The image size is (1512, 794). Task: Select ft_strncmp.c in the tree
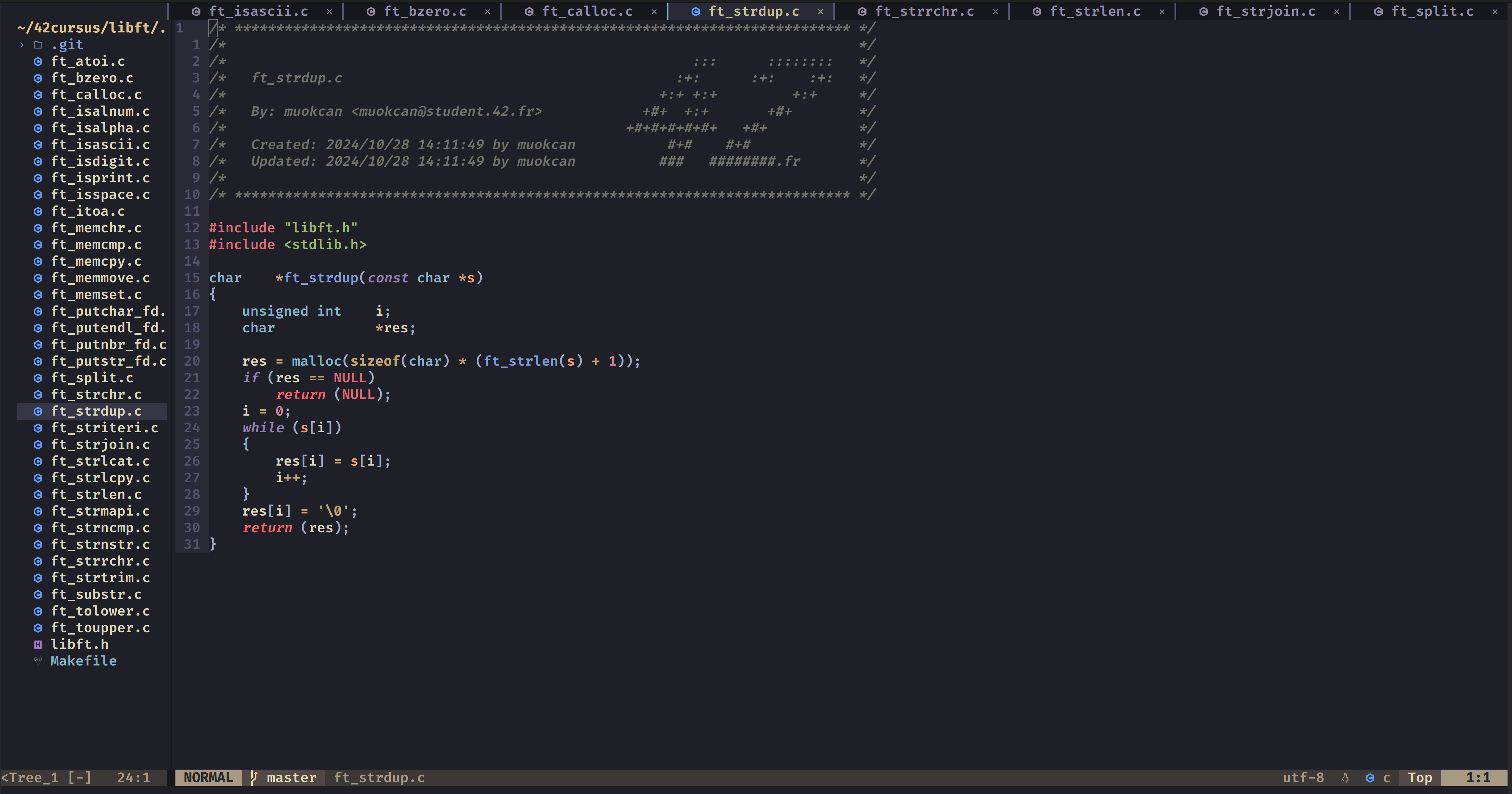pyautogui.click(x=101, y=528)
